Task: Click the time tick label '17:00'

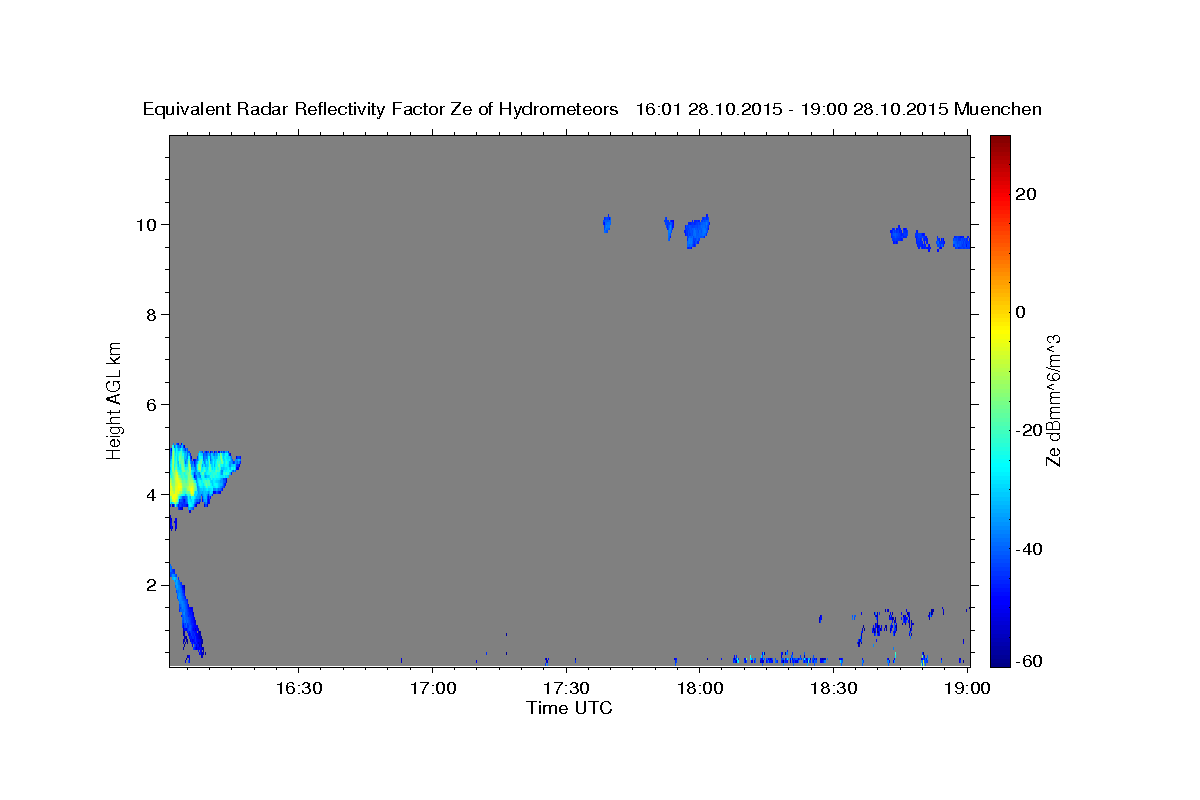Action: (433, 688)
